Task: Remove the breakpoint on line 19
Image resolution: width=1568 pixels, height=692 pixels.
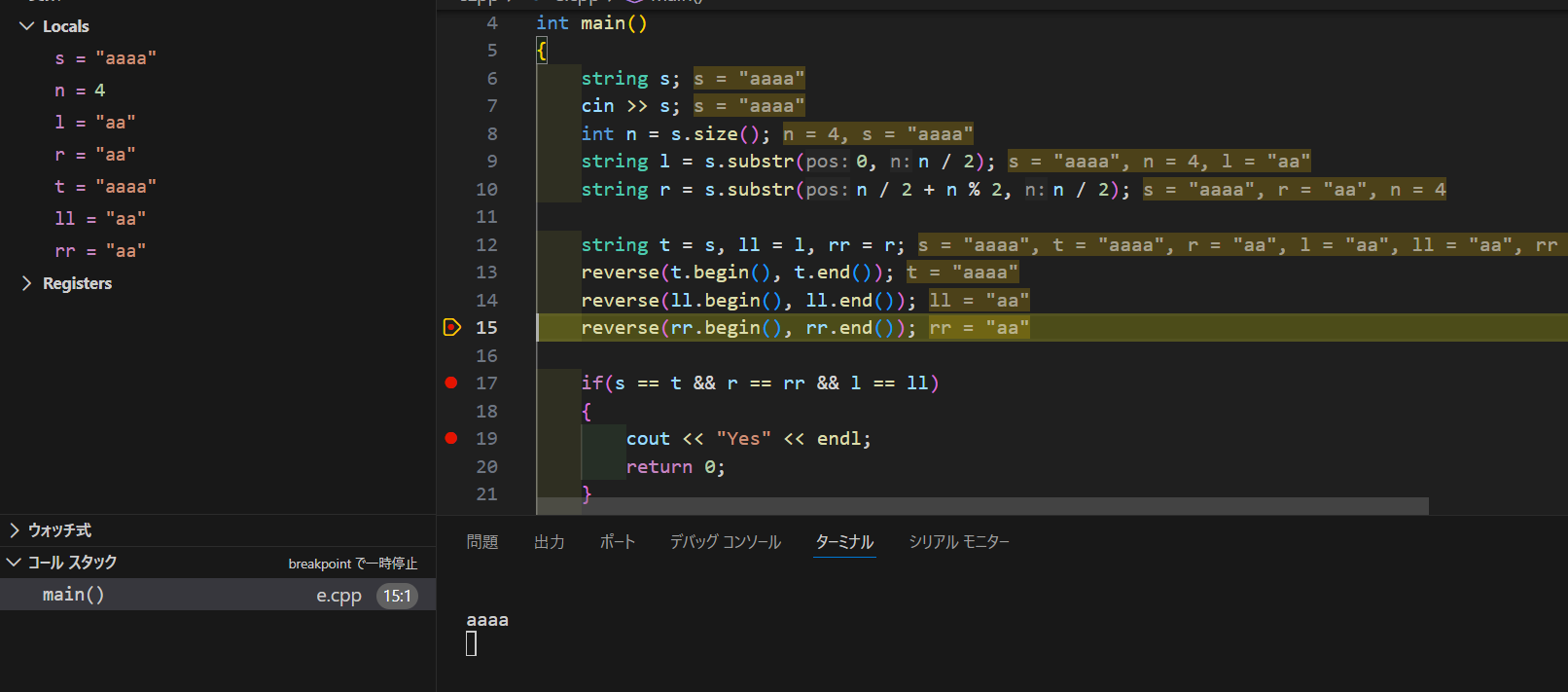Action: tap(451, 438)
